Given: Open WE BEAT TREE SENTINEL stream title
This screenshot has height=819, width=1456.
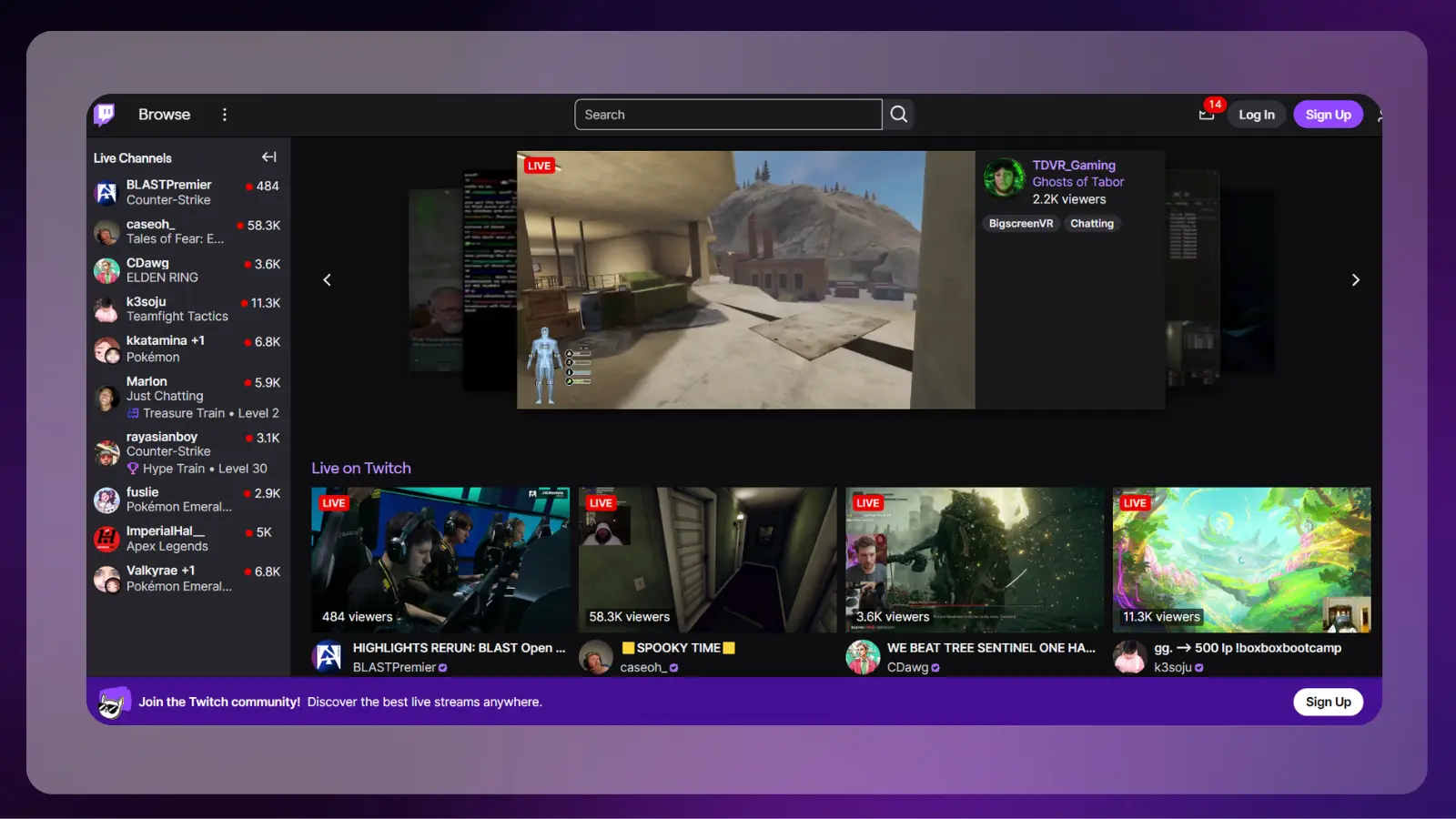Looking at the screenshot, I should [x=991, y=648].
